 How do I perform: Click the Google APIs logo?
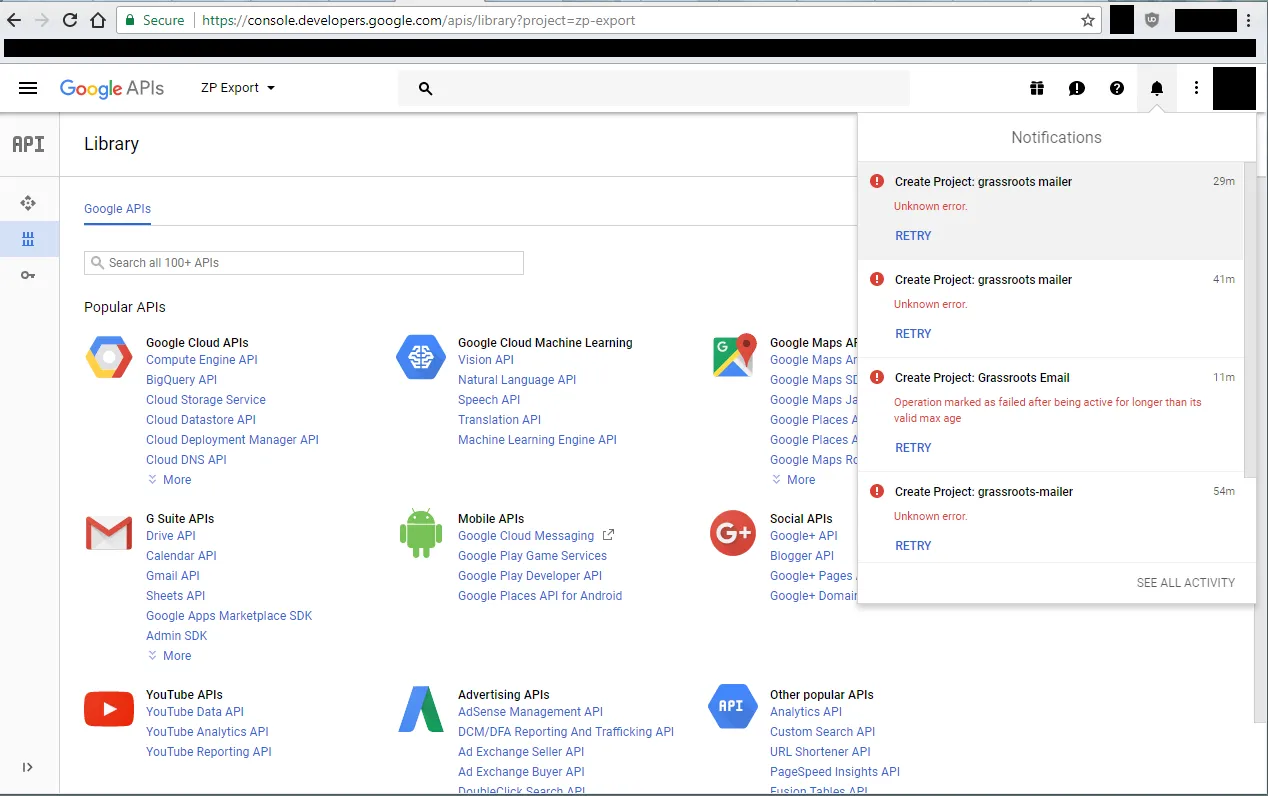tap(112, 88)
